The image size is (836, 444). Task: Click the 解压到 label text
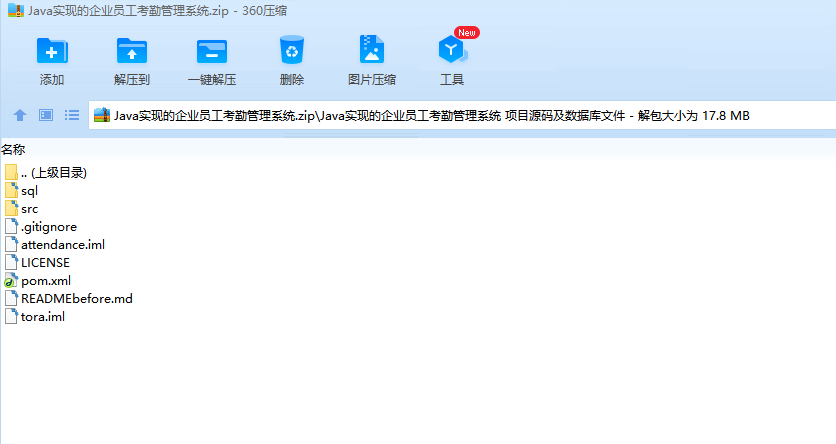coord(132,80)
